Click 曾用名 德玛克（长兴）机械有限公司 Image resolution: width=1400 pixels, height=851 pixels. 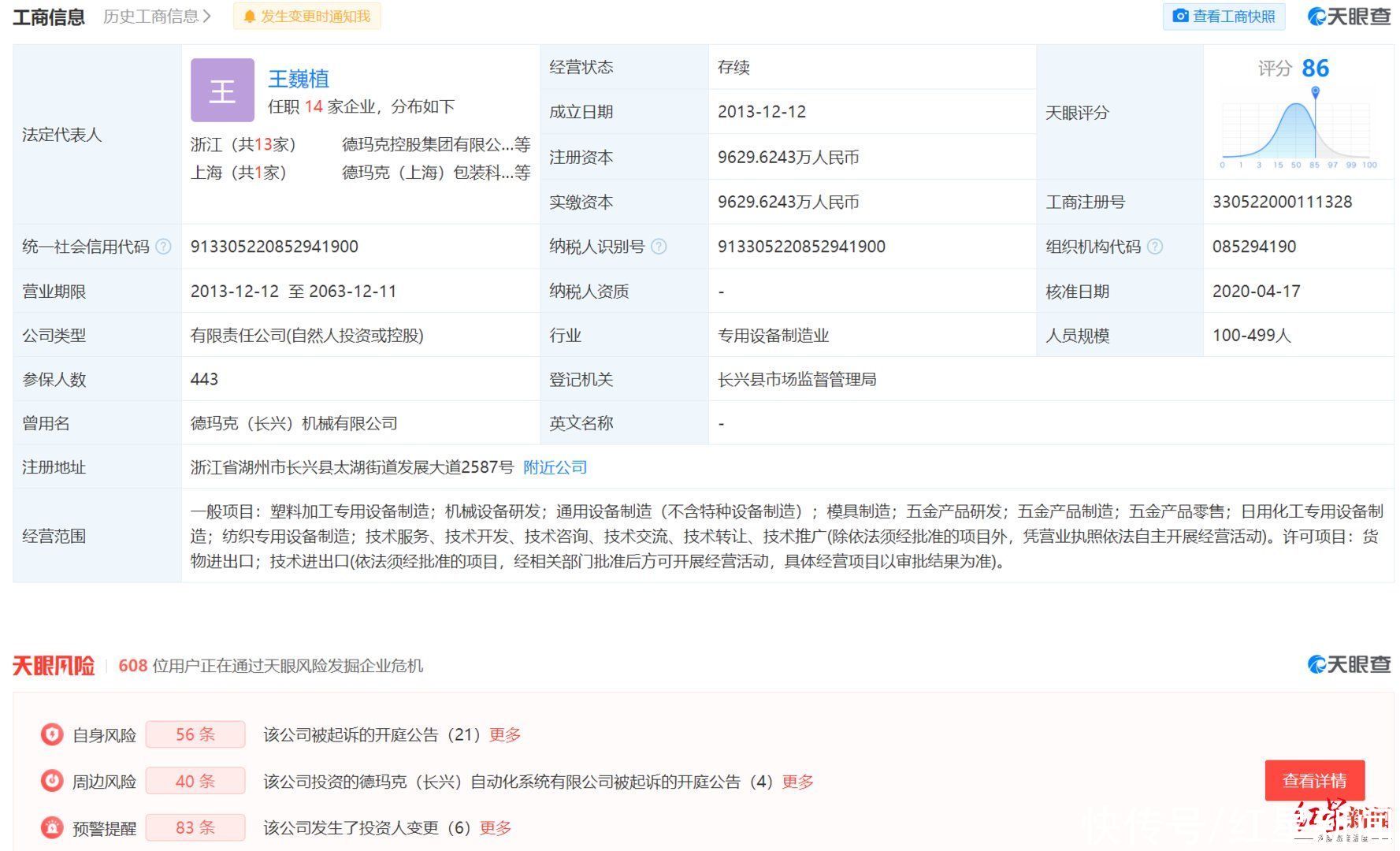[x=294, y=424]
